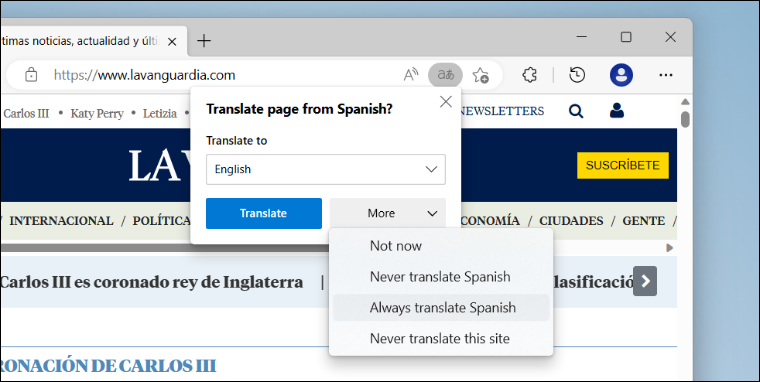The image size is (760, 382).
Task: Select Never translate Spanish option
Action: click(441, 277)
